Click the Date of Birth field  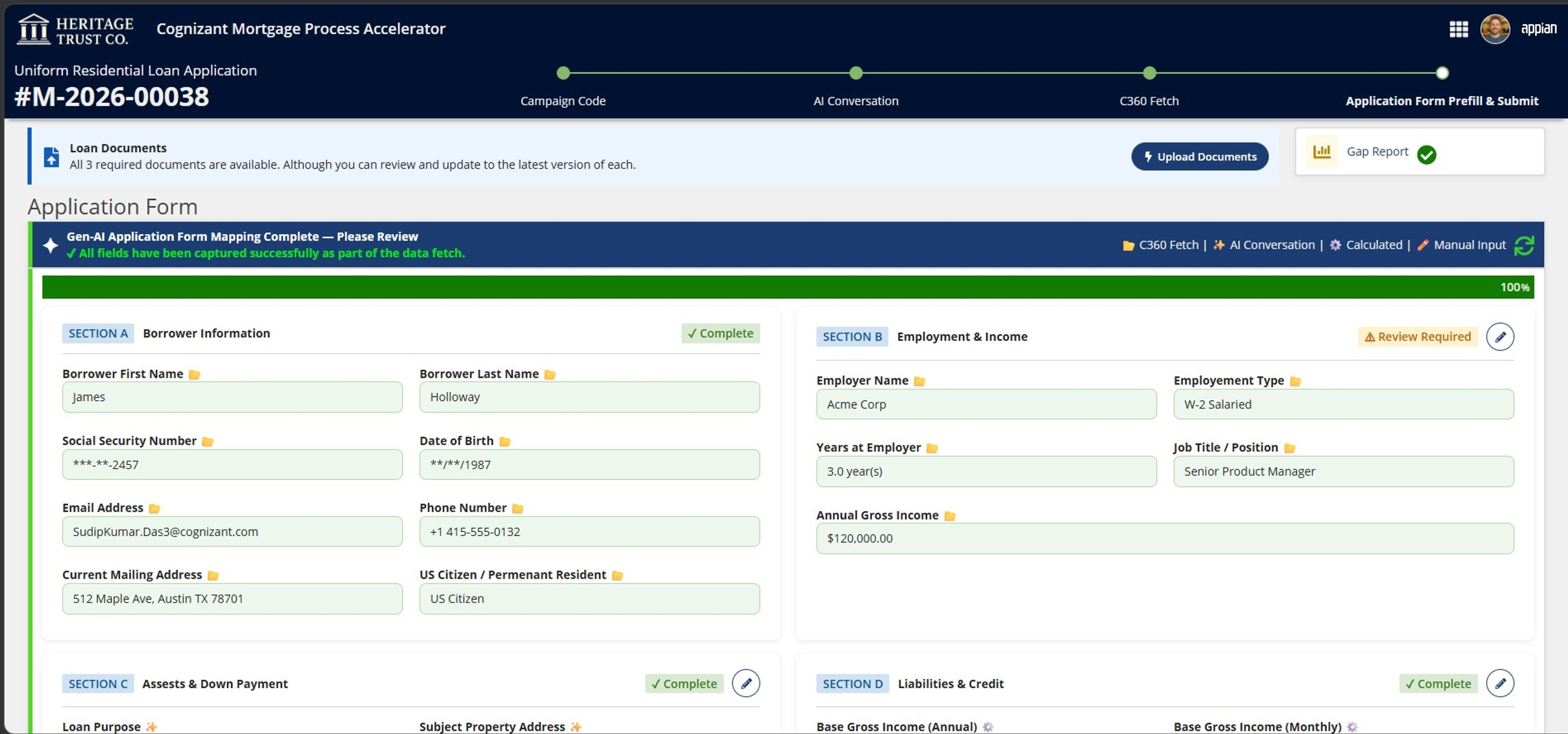[589, 465]
